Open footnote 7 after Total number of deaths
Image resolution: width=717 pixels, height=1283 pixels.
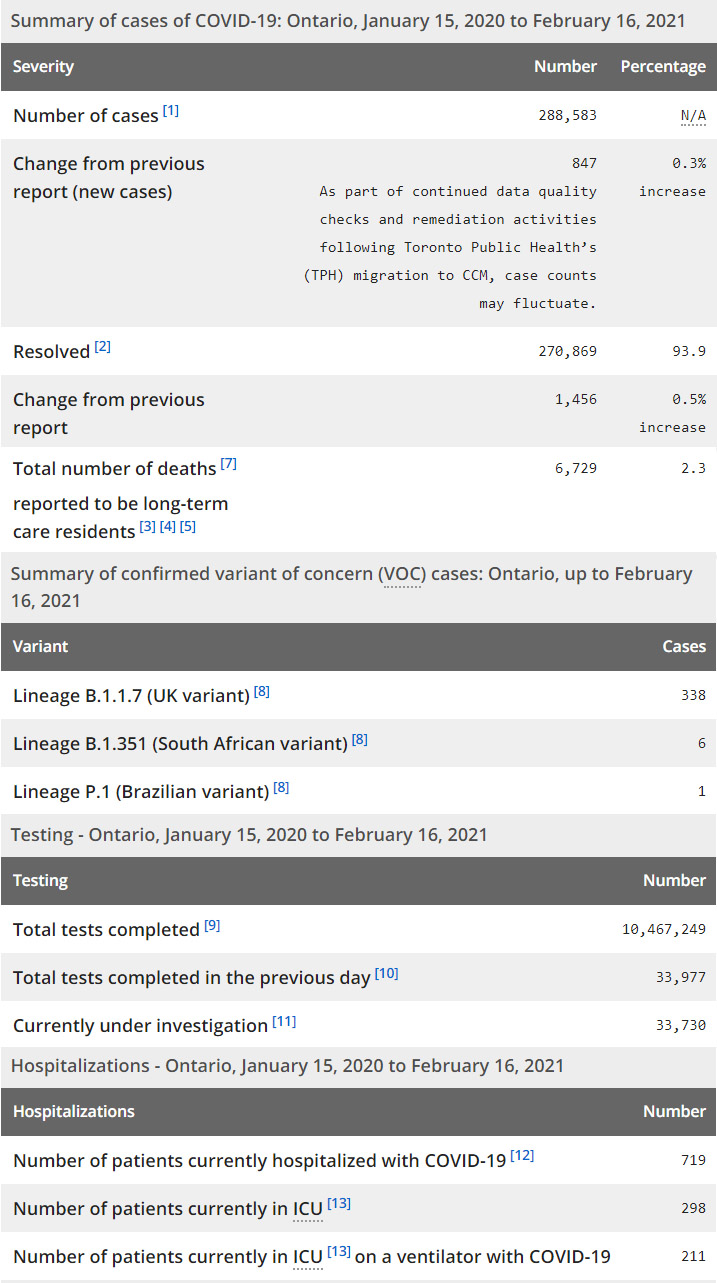(229, 464)
